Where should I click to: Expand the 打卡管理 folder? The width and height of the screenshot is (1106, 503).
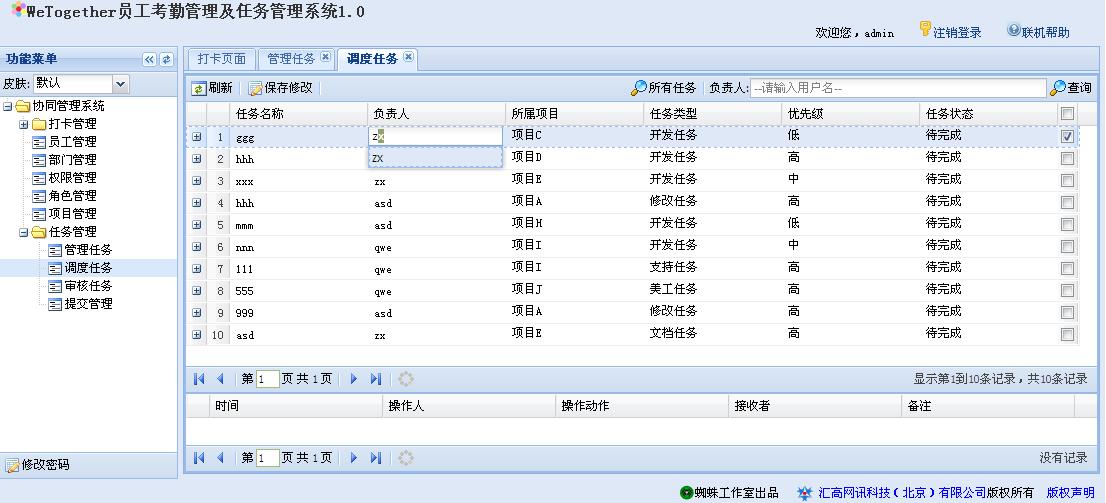(x=23, y=124)
